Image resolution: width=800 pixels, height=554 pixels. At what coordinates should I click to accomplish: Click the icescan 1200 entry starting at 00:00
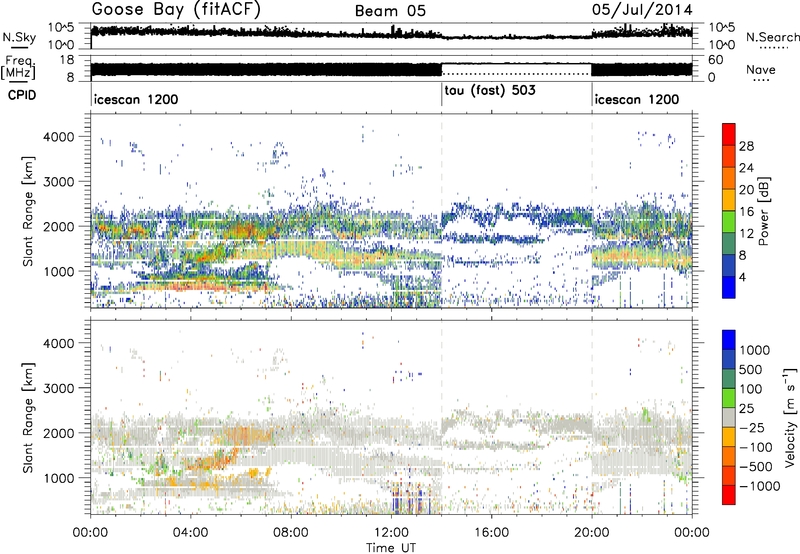(136, 99)
